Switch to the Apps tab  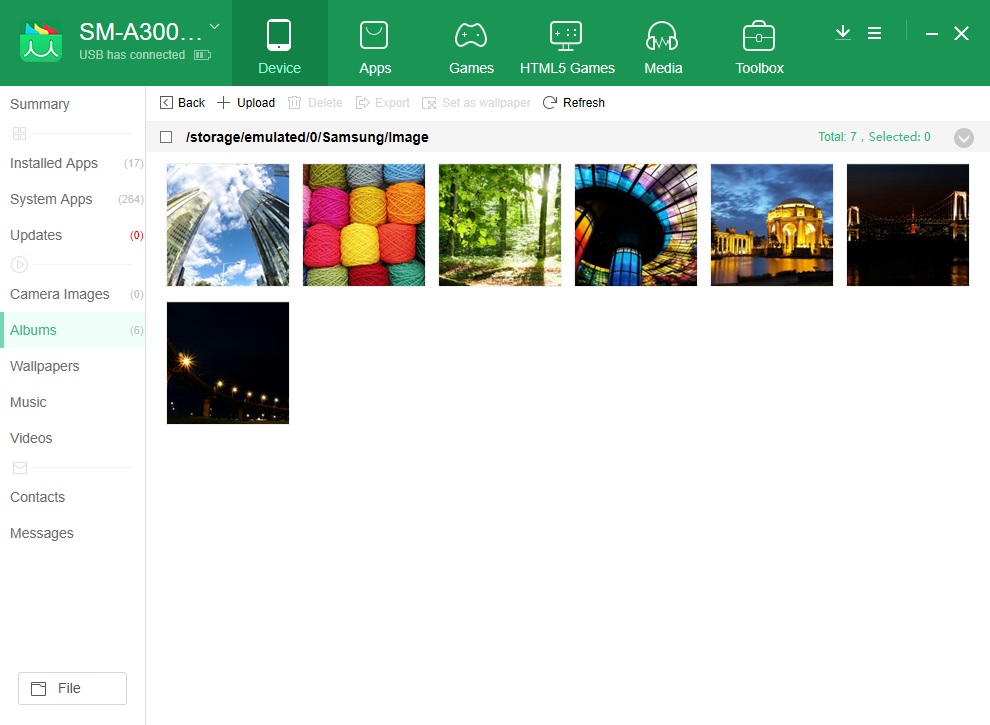pos(375,45)
